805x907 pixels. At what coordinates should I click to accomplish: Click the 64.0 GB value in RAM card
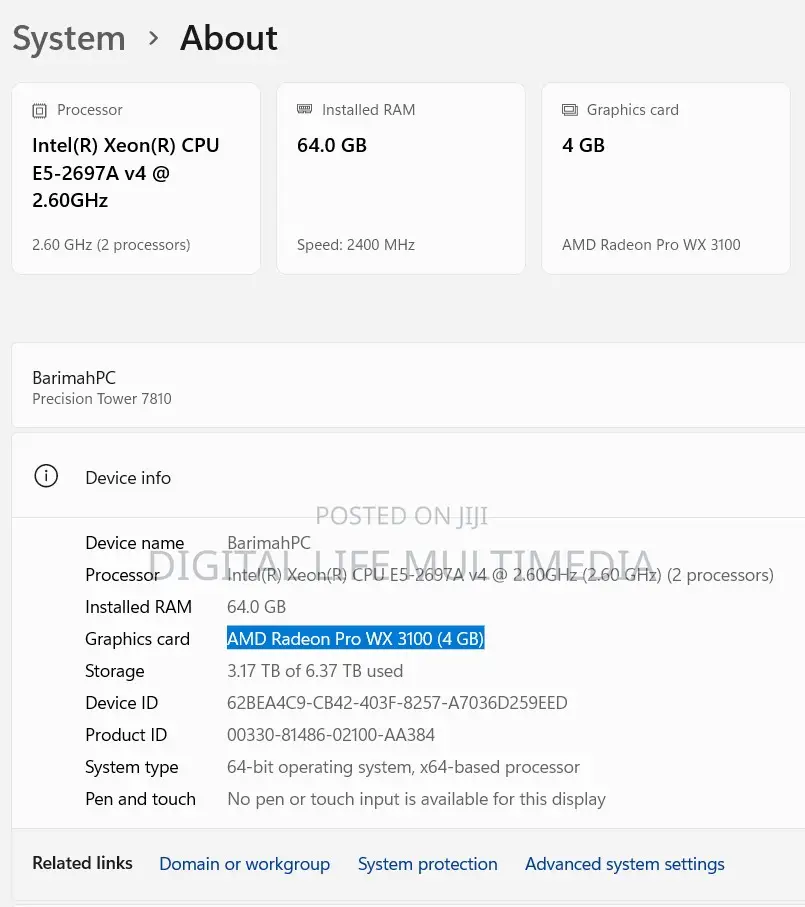click(x=332, y=145)
